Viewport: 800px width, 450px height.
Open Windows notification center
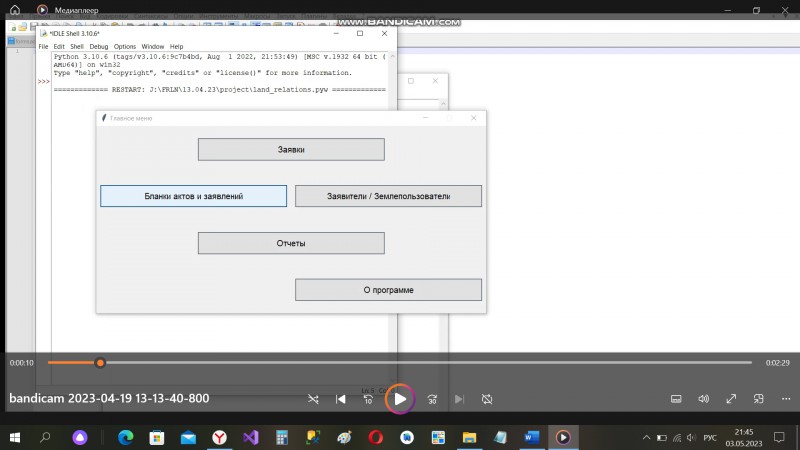tap(779, 438)
